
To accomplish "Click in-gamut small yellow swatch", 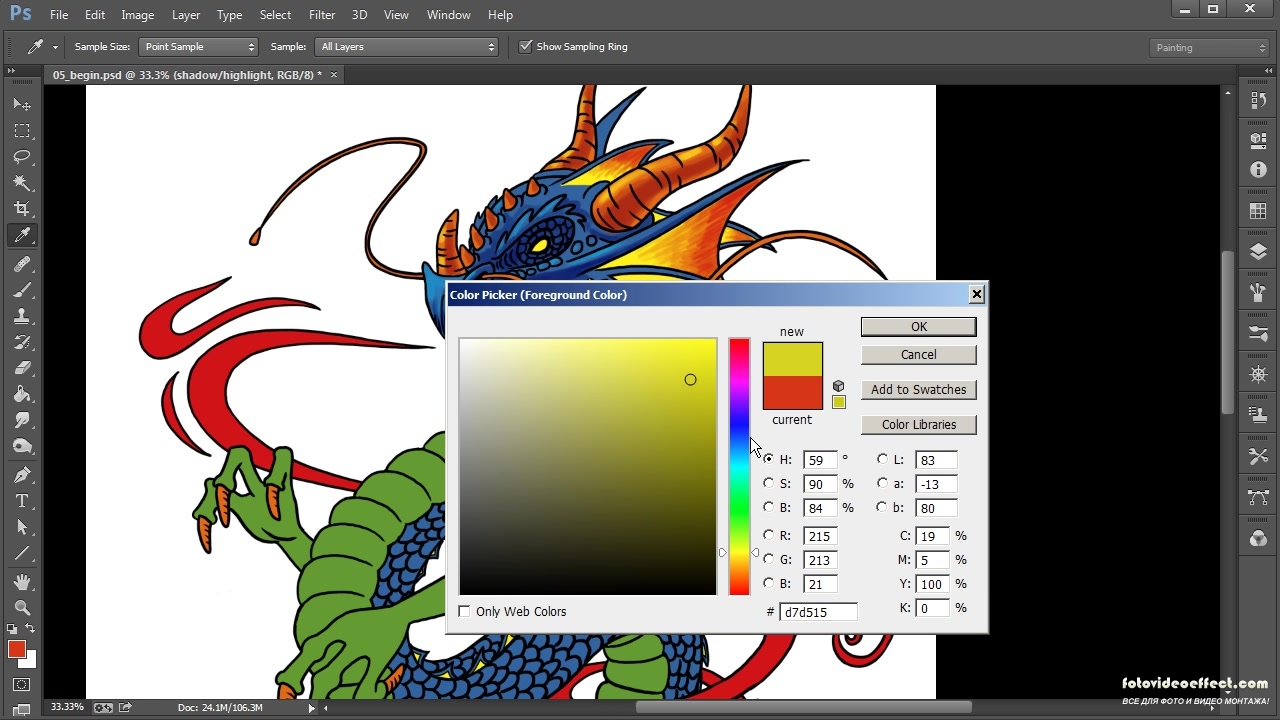I will pyautogui.click(x=839, y=402).
